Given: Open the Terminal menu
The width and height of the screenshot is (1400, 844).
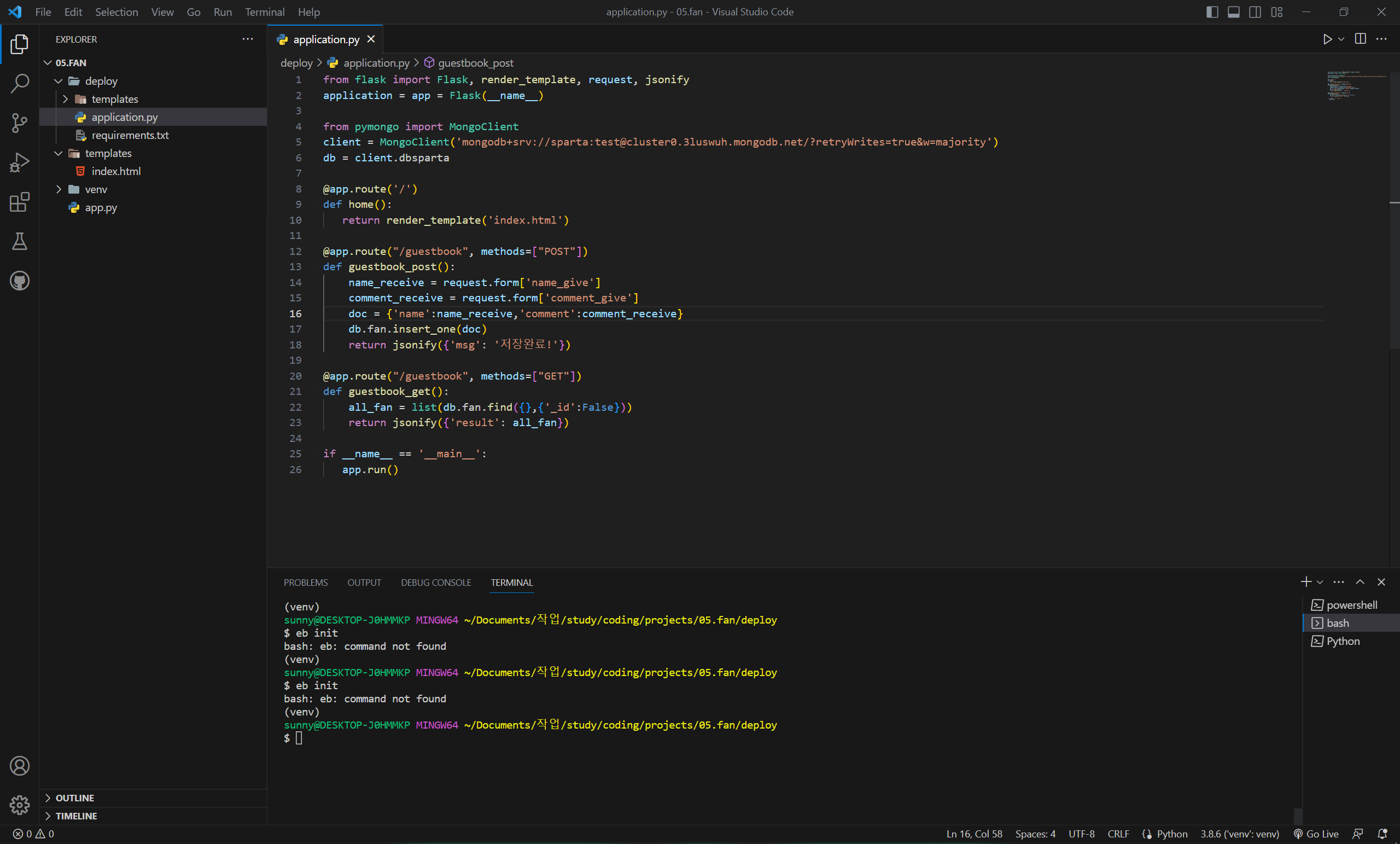Looking at the screenshot, I should [265, 12].
